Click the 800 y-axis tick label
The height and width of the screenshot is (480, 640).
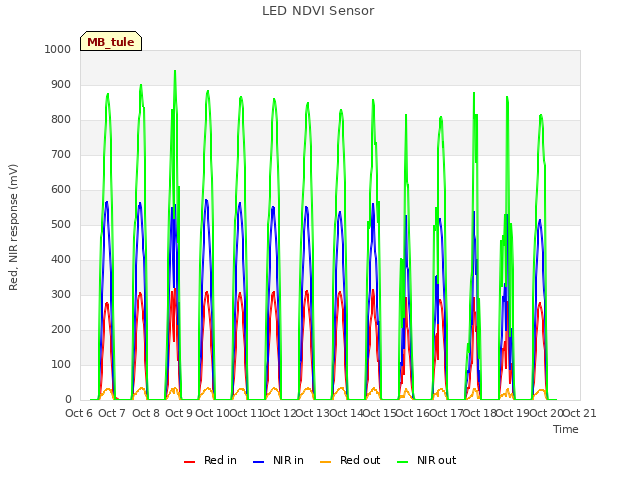[x=61, y=120]
